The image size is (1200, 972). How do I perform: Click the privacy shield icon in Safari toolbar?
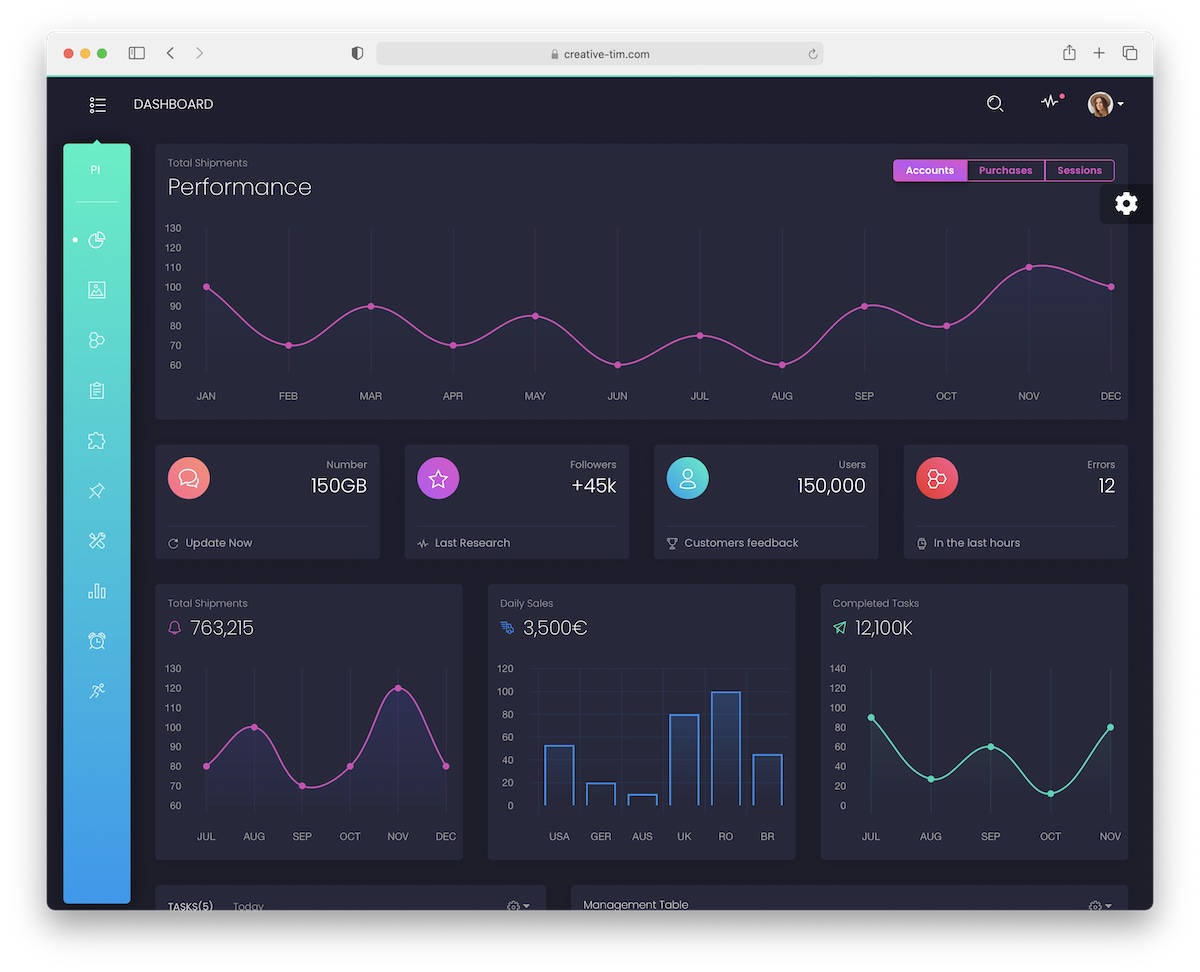coord(357,54)
